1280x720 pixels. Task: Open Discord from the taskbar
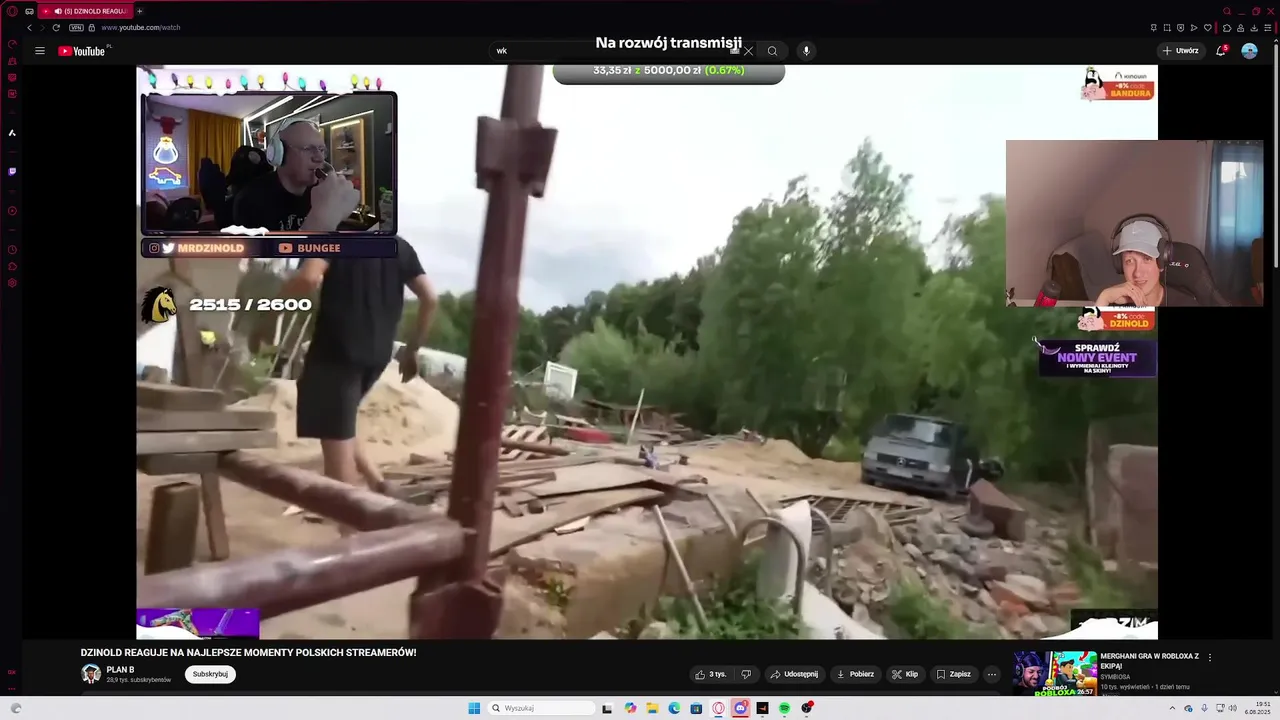tap(741, 708)
